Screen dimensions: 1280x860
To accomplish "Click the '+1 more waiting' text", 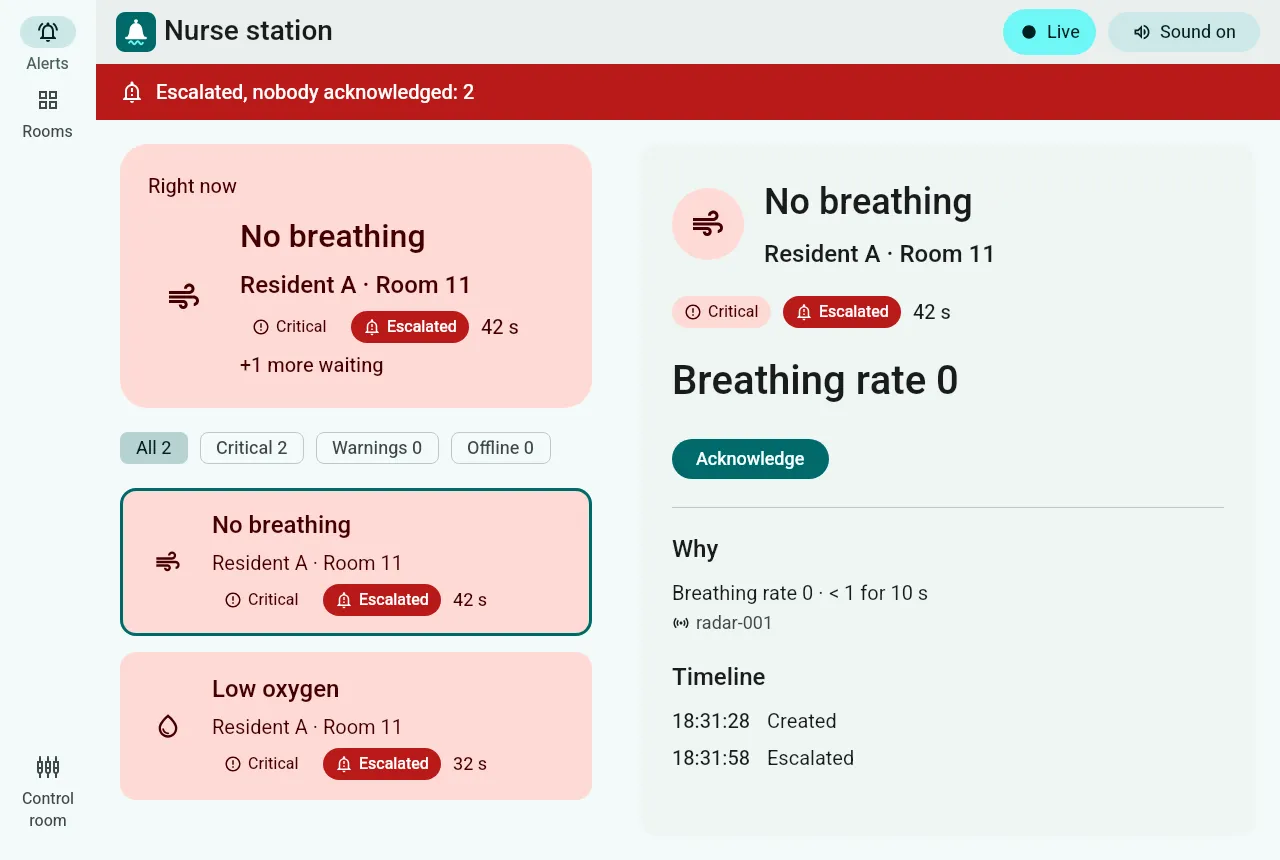I will tap(311, 365).
